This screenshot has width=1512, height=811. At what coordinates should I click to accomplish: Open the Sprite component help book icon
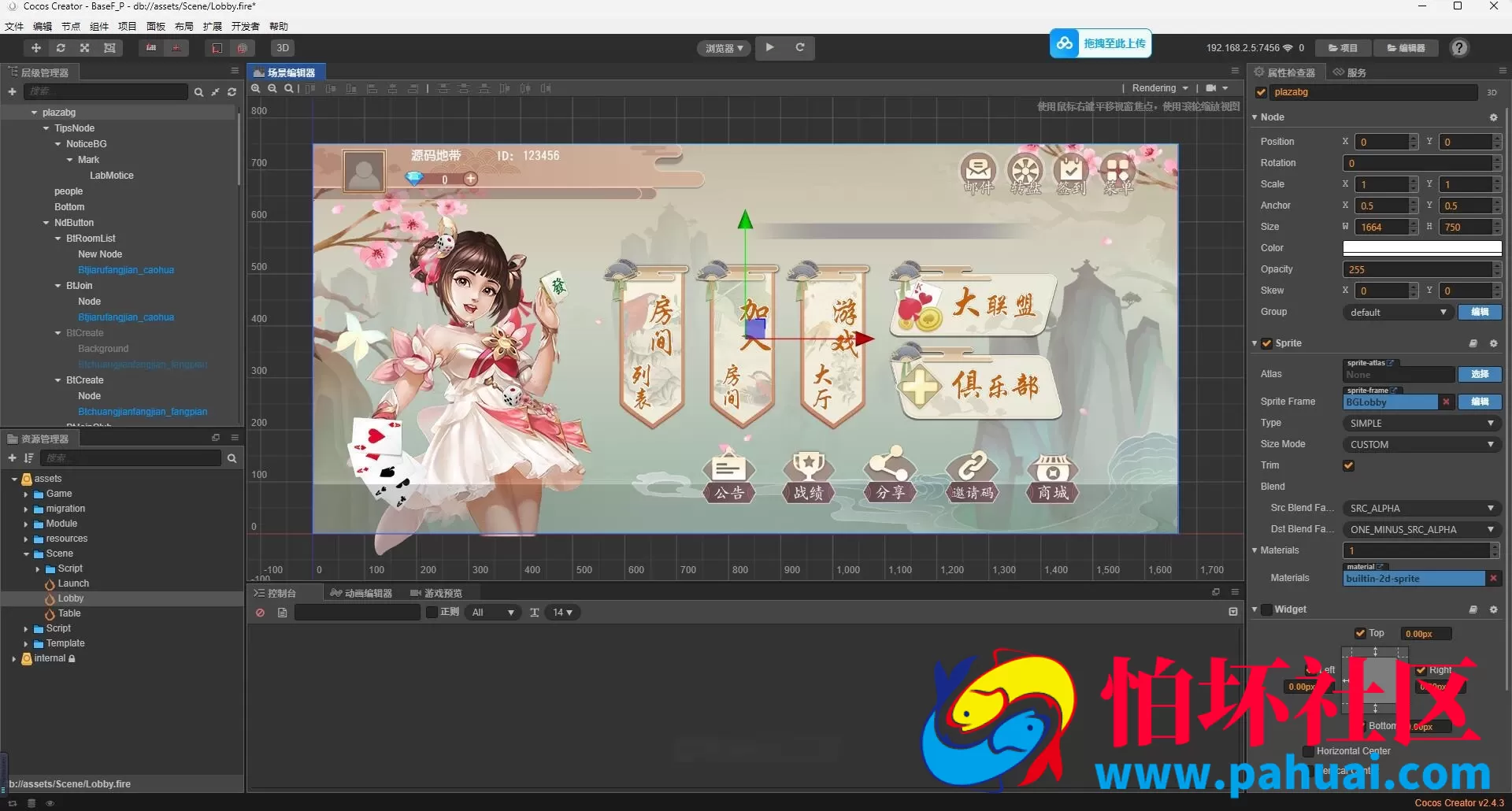coord(1473,343)
